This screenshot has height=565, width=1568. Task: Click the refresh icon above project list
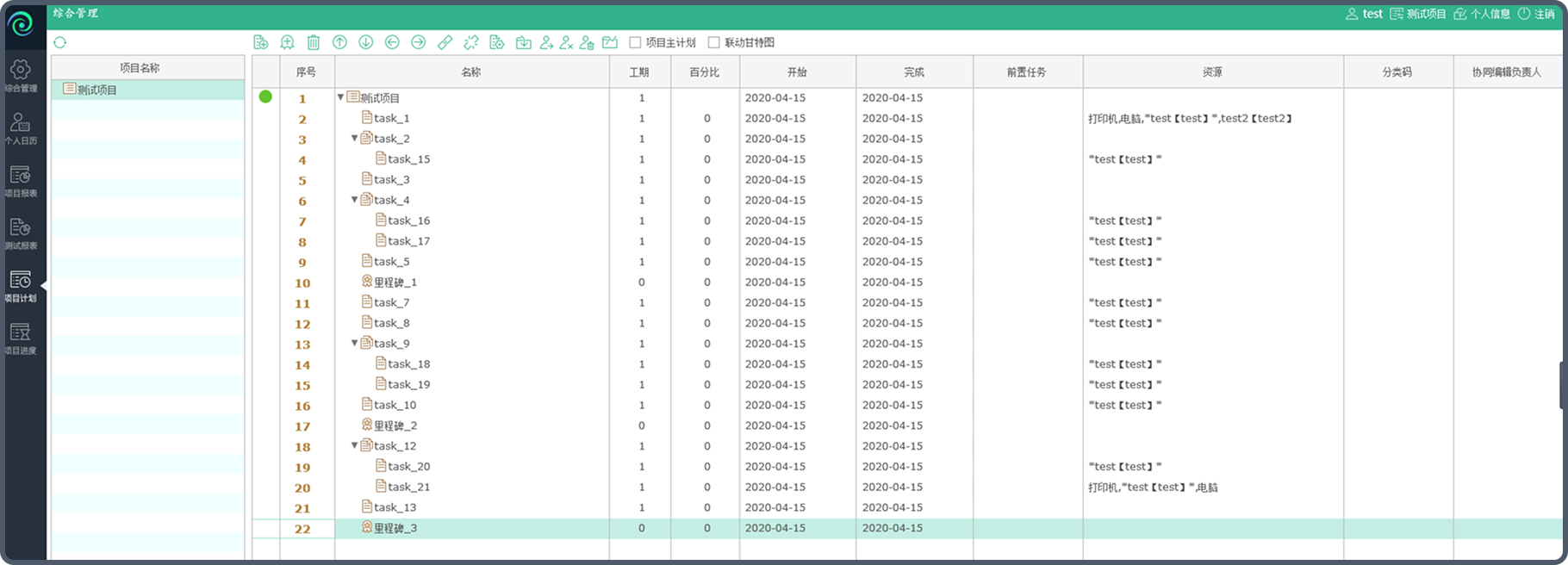coord(59,42)
